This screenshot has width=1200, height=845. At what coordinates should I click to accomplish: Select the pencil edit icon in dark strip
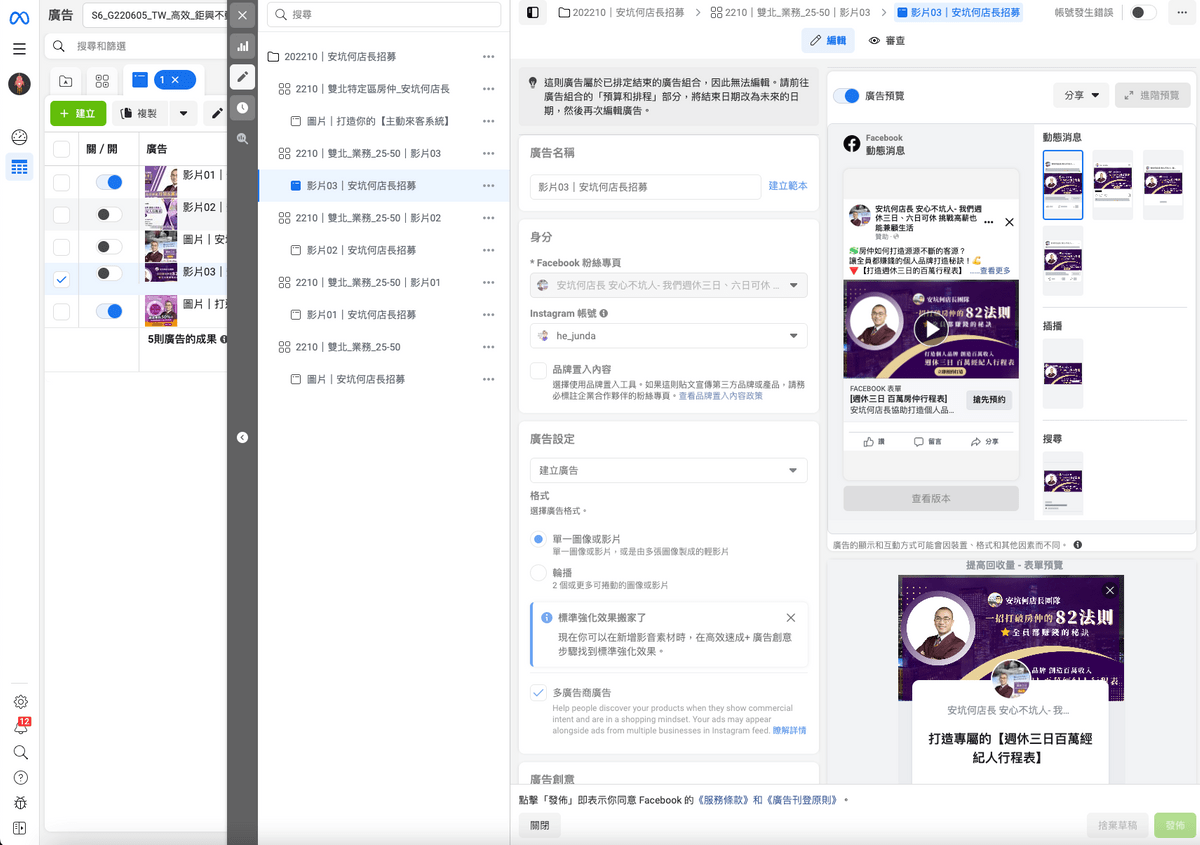[242, 77]
